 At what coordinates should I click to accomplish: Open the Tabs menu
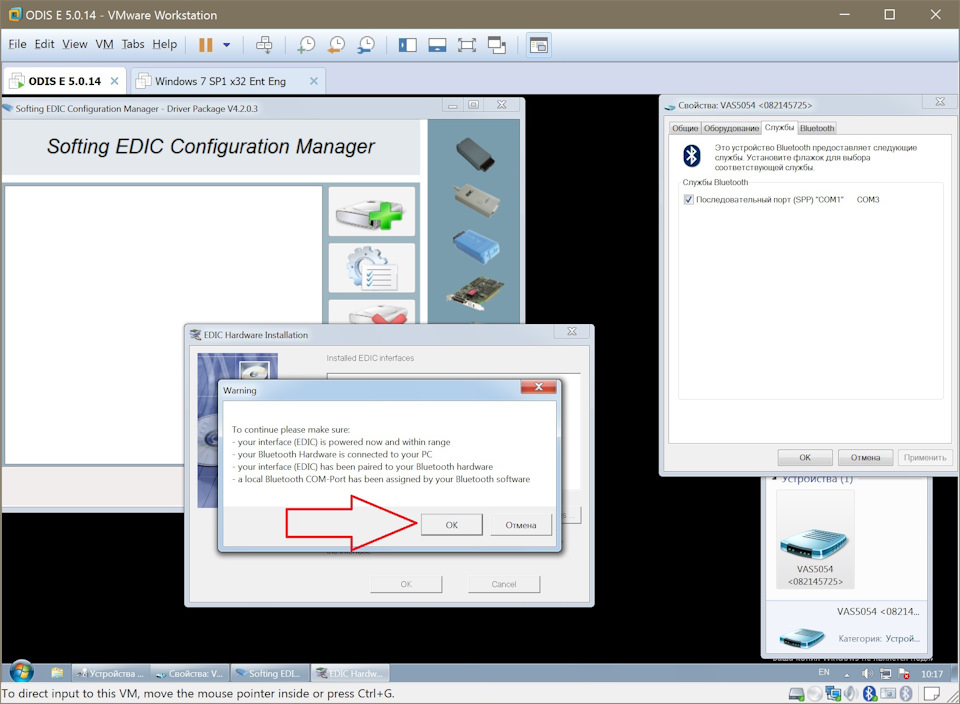133,44
